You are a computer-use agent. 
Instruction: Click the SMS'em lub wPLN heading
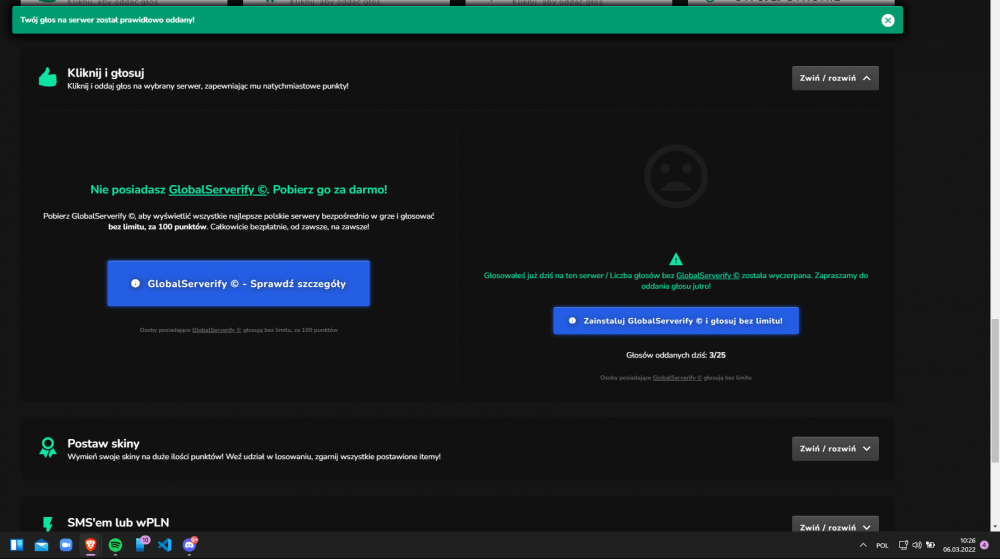118,522
